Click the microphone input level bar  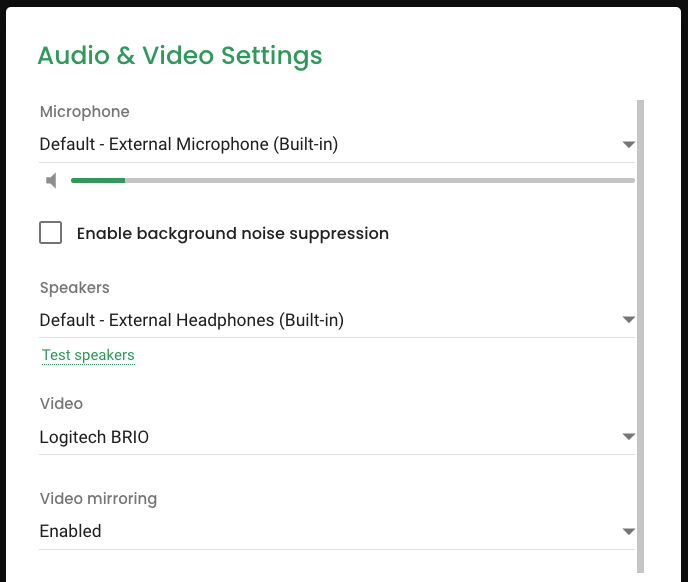[x=353, y=180]
